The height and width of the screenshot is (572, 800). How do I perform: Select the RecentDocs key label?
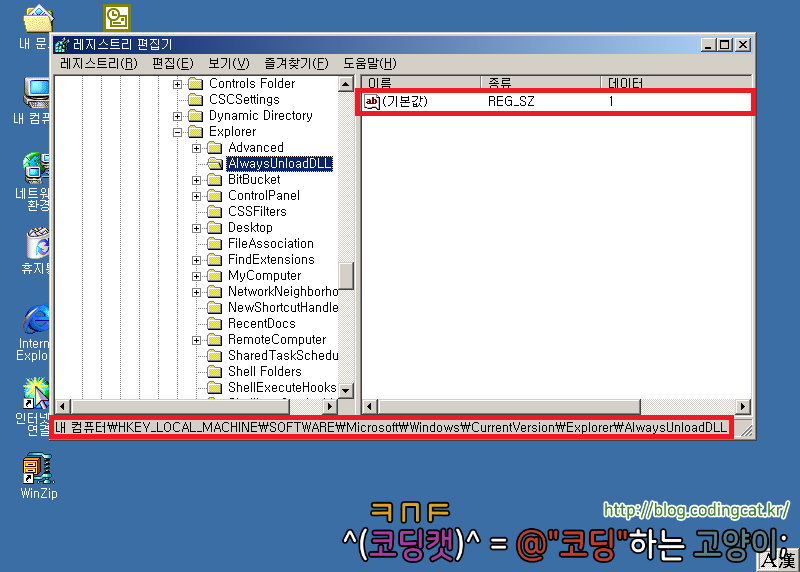pos(262,324)
